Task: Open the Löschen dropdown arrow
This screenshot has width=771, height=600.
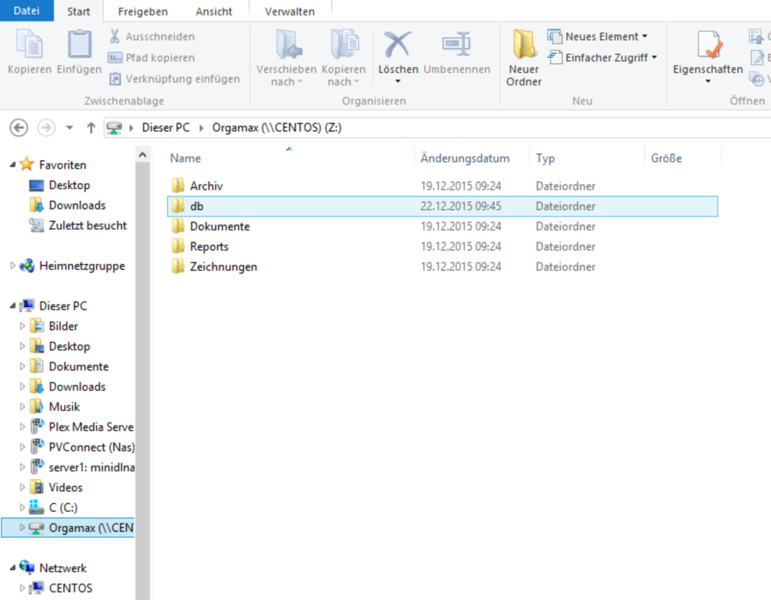Action: (x=398, y=82)
